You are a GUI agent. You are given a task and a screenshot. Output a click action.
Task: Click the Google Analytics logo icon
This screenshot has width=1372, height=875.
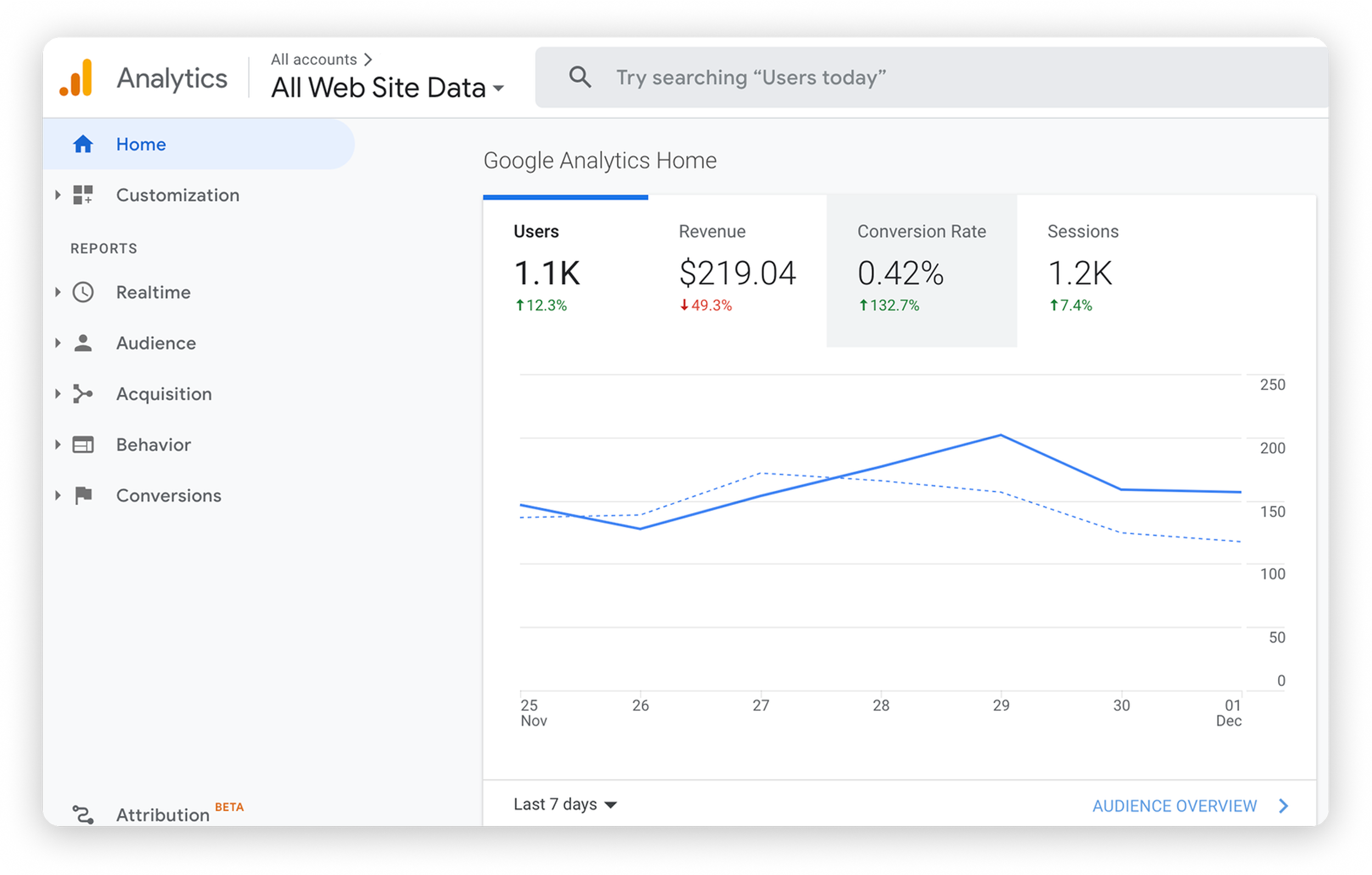coord(76,78)
